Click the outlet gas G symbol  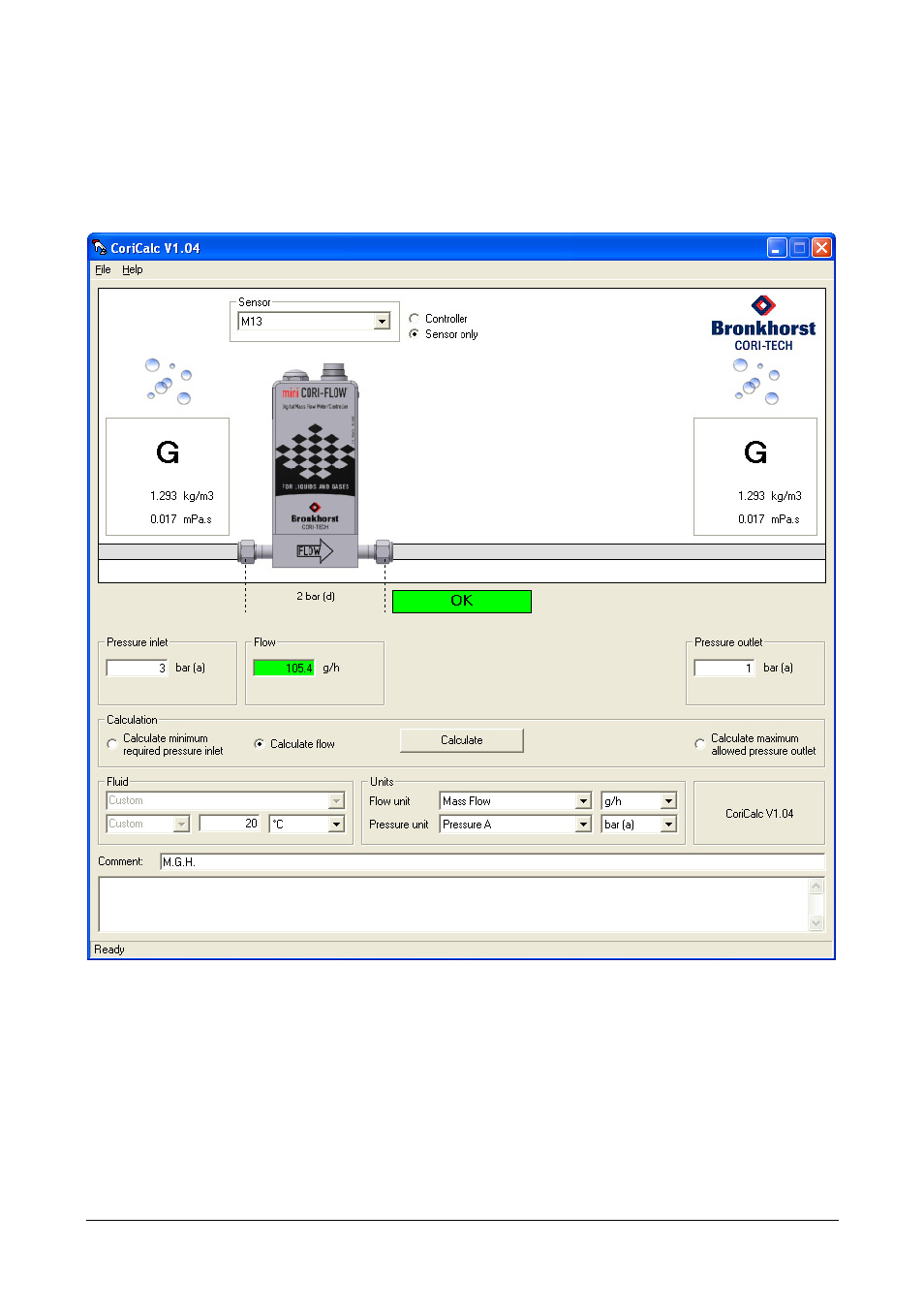coord(755,452)
